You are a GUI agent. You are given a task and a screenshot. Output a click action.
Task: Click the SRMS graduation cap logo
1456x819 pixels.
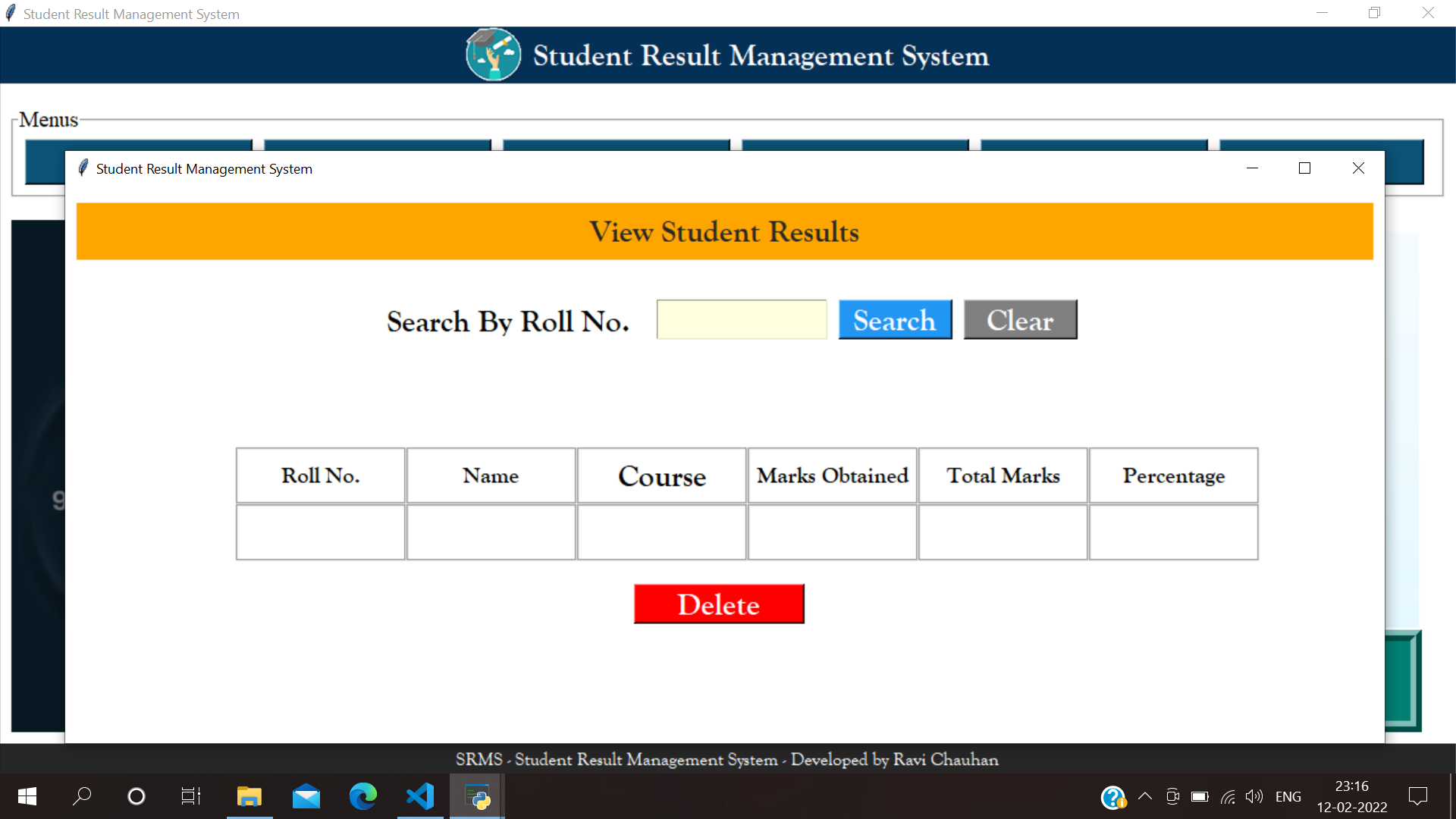click(493, 55)
